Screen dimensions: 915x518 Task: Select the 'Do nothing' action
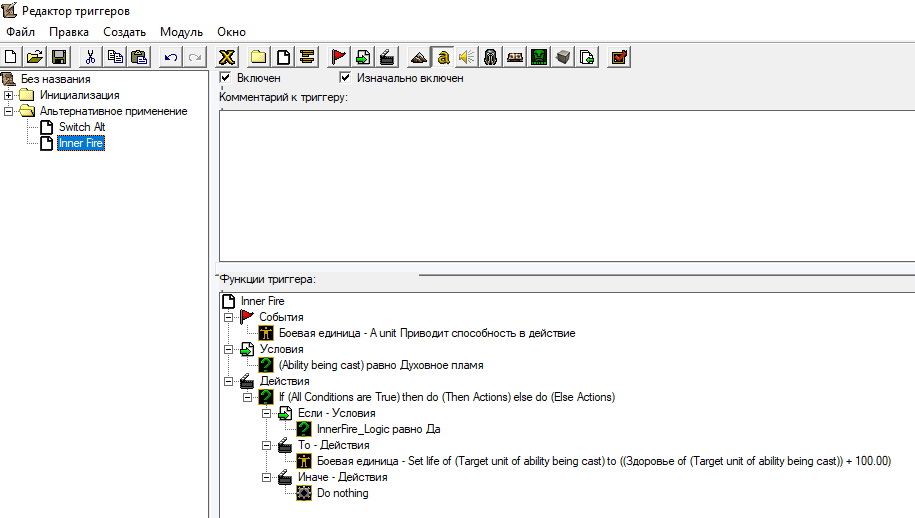[x=343, y=494]
